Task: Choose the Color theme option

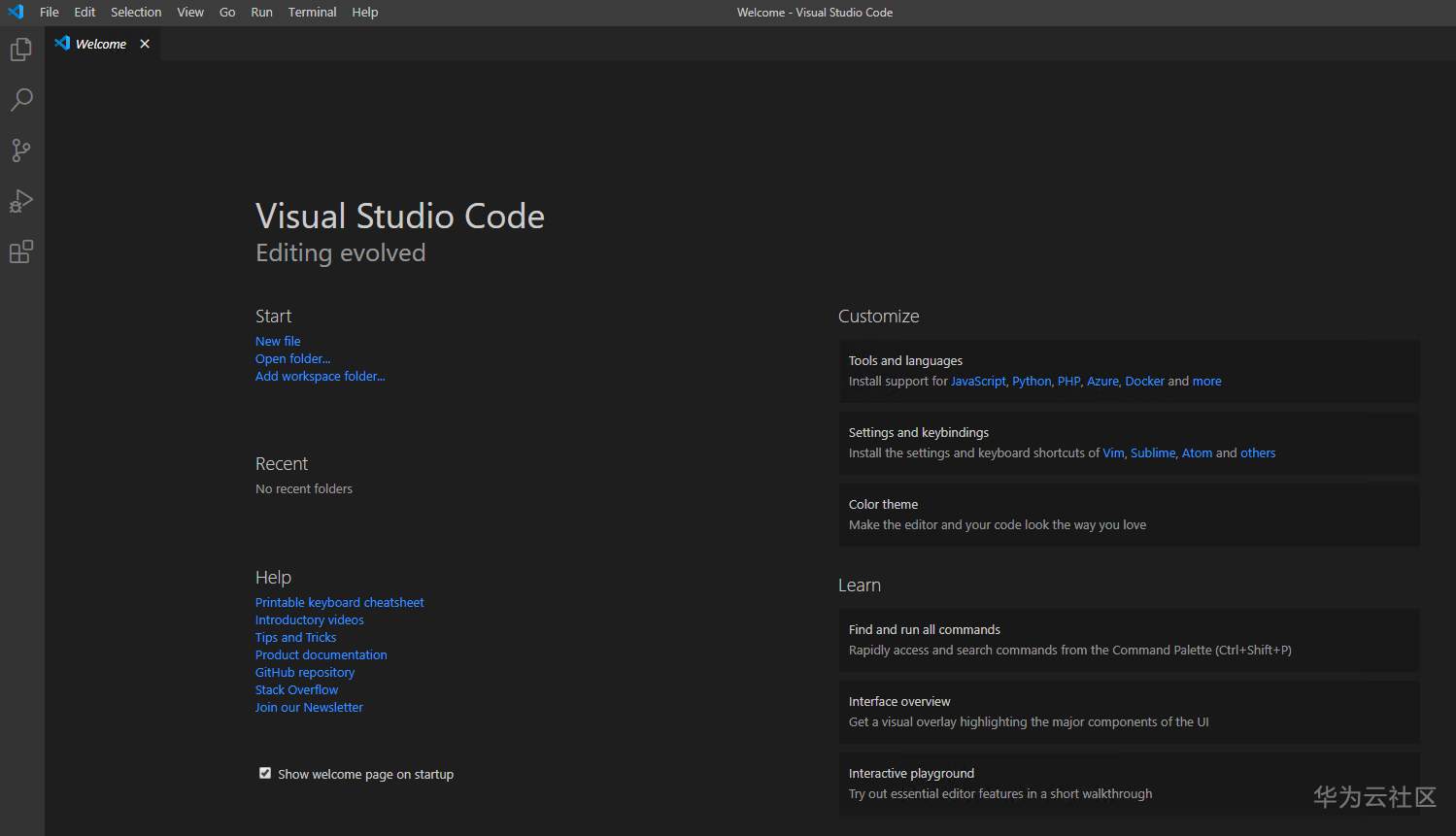Action: click(x=1129, y=515)
